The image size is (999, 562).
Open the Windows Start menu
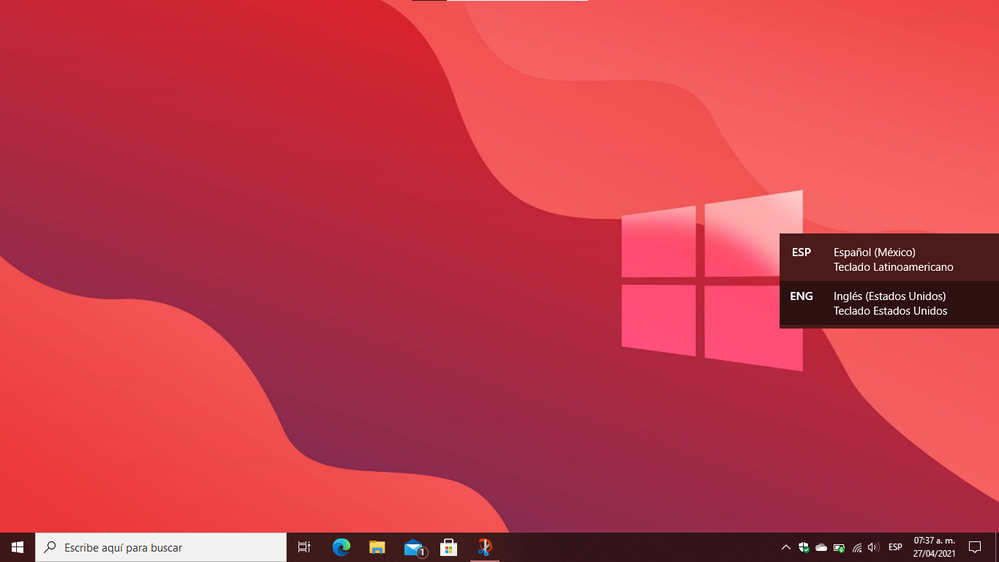17,547
